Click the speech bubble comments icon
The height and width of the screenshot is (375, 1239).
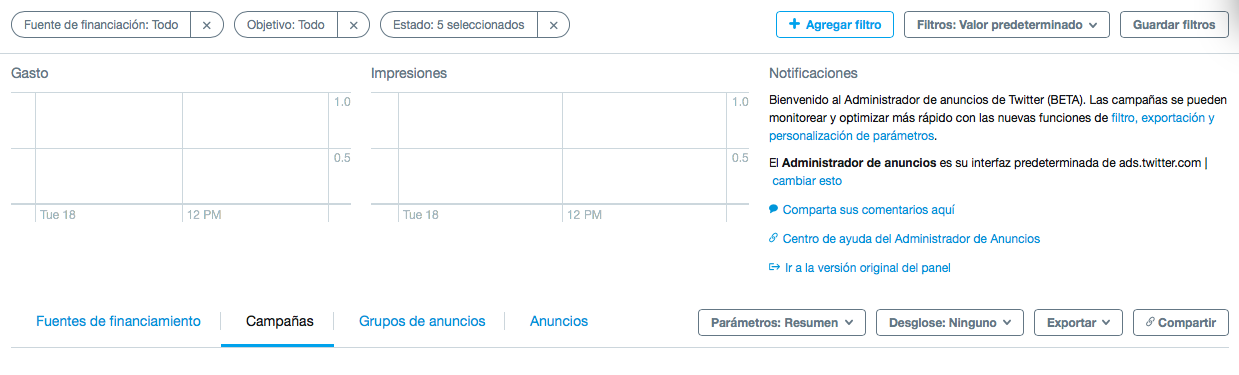pyautogui.click(x=773, y=209)
